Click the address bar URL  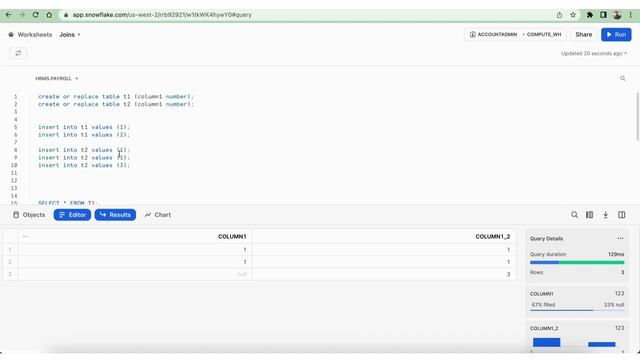(162, 15)
